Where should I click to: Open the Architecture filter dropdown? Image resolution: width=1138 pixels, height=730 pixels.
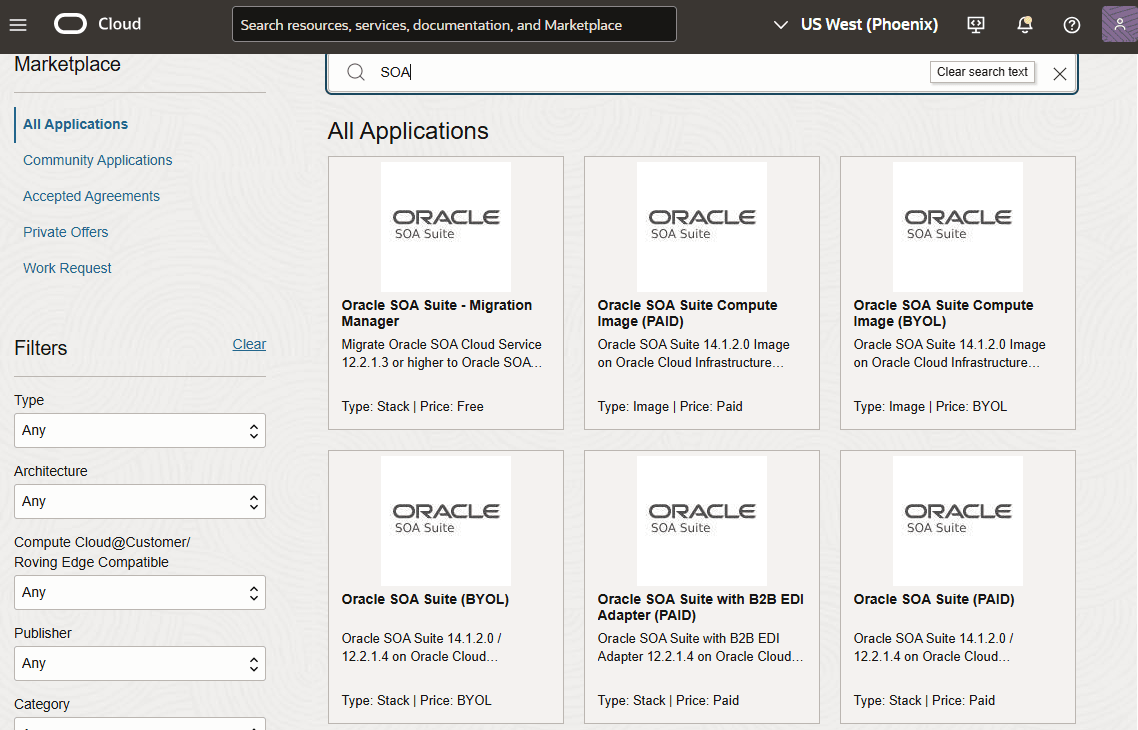(140, 501)
